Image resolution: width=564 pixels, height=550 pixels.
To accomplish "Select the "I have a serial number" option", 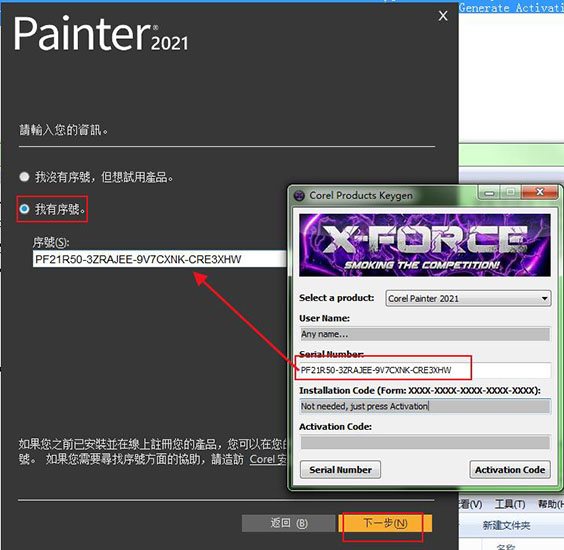I will point(24,209).
